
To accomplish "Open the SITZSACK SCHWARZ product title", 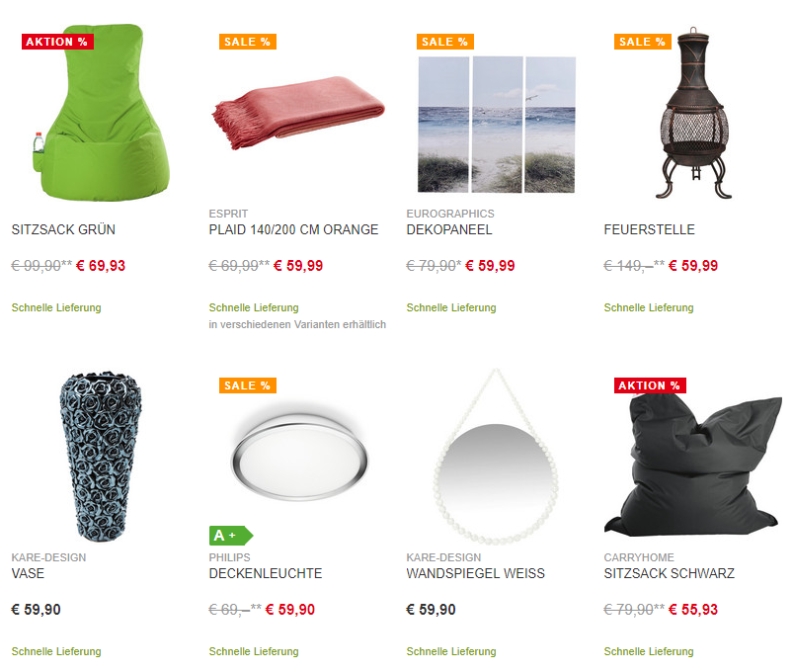I will click(669, 574).
